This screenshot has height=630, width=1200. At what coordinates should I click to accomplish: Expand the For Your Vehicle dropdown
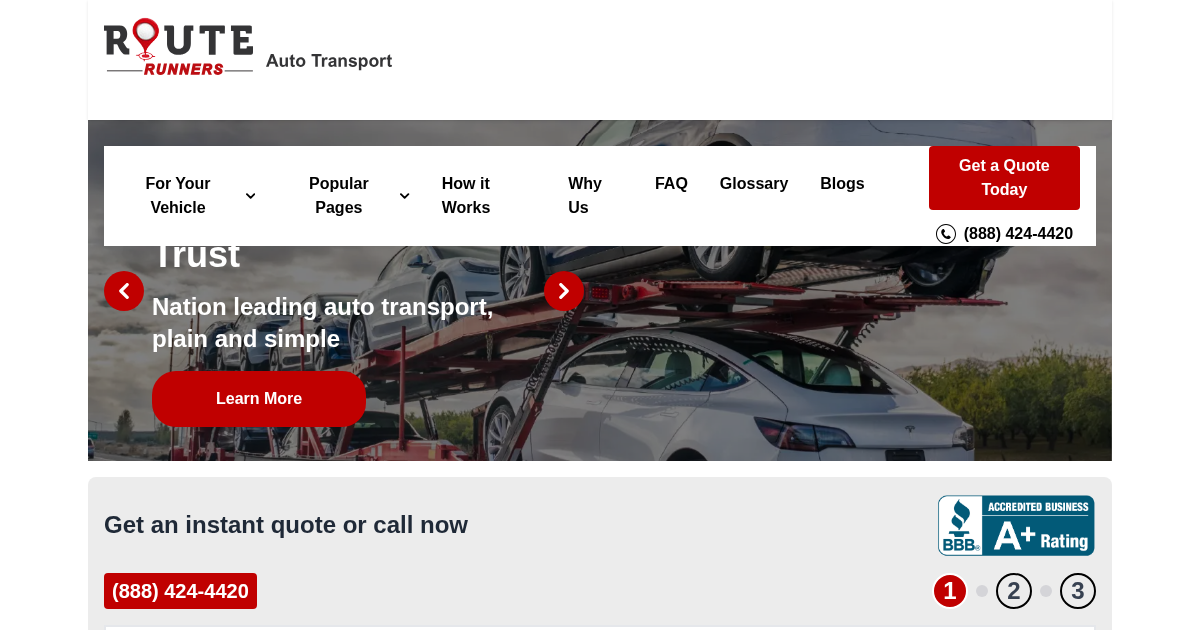(x=178, y=196)
